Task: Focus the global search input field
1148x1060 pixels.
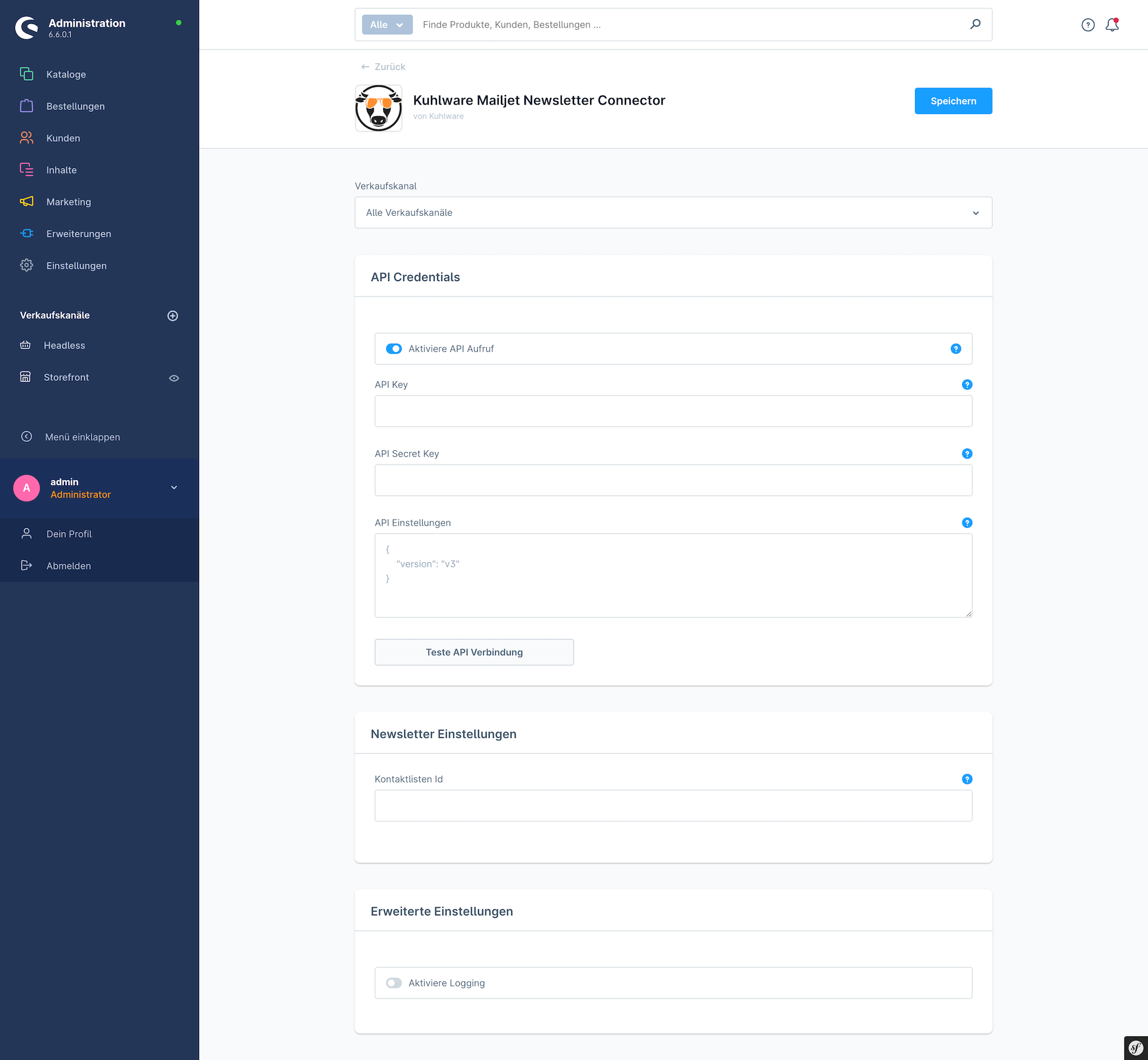Action: [x=691, y=25]
